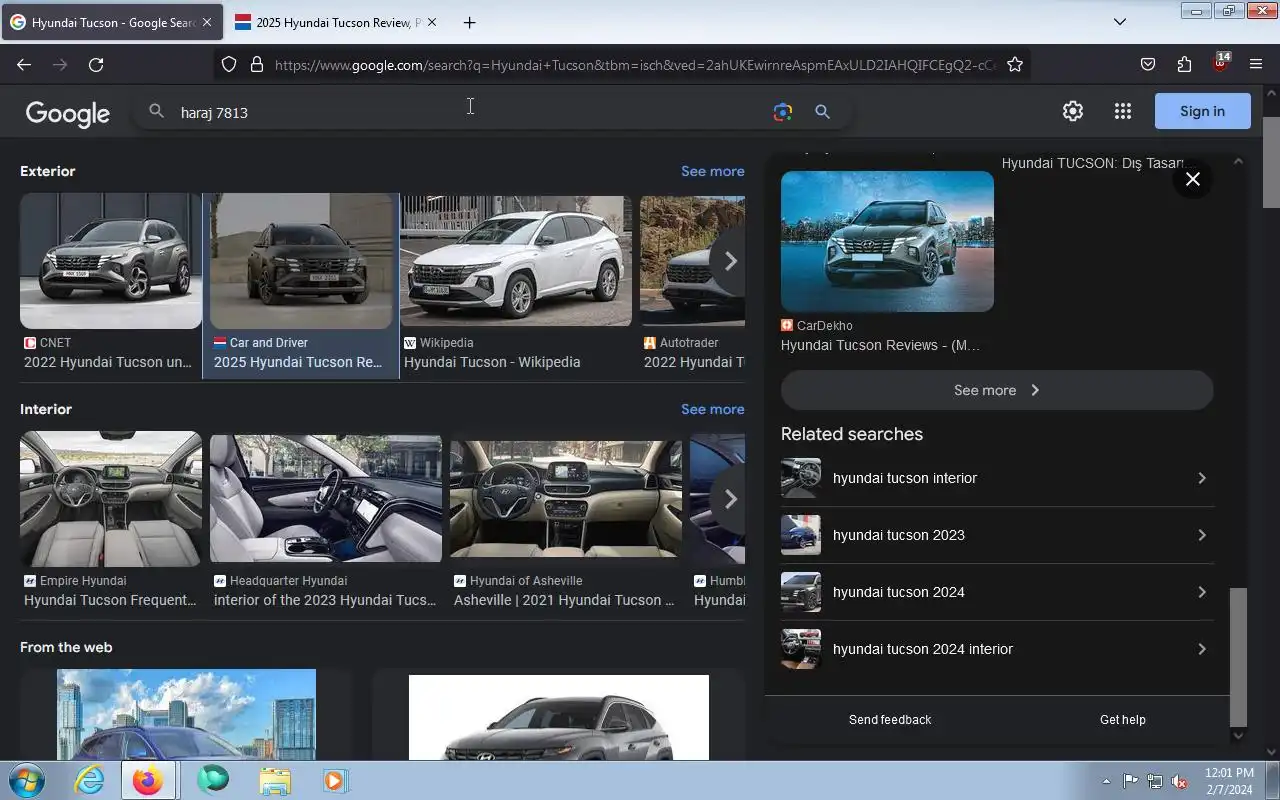Open the red extension with badge 14
1280x800 pixels.
point(1220,62)
